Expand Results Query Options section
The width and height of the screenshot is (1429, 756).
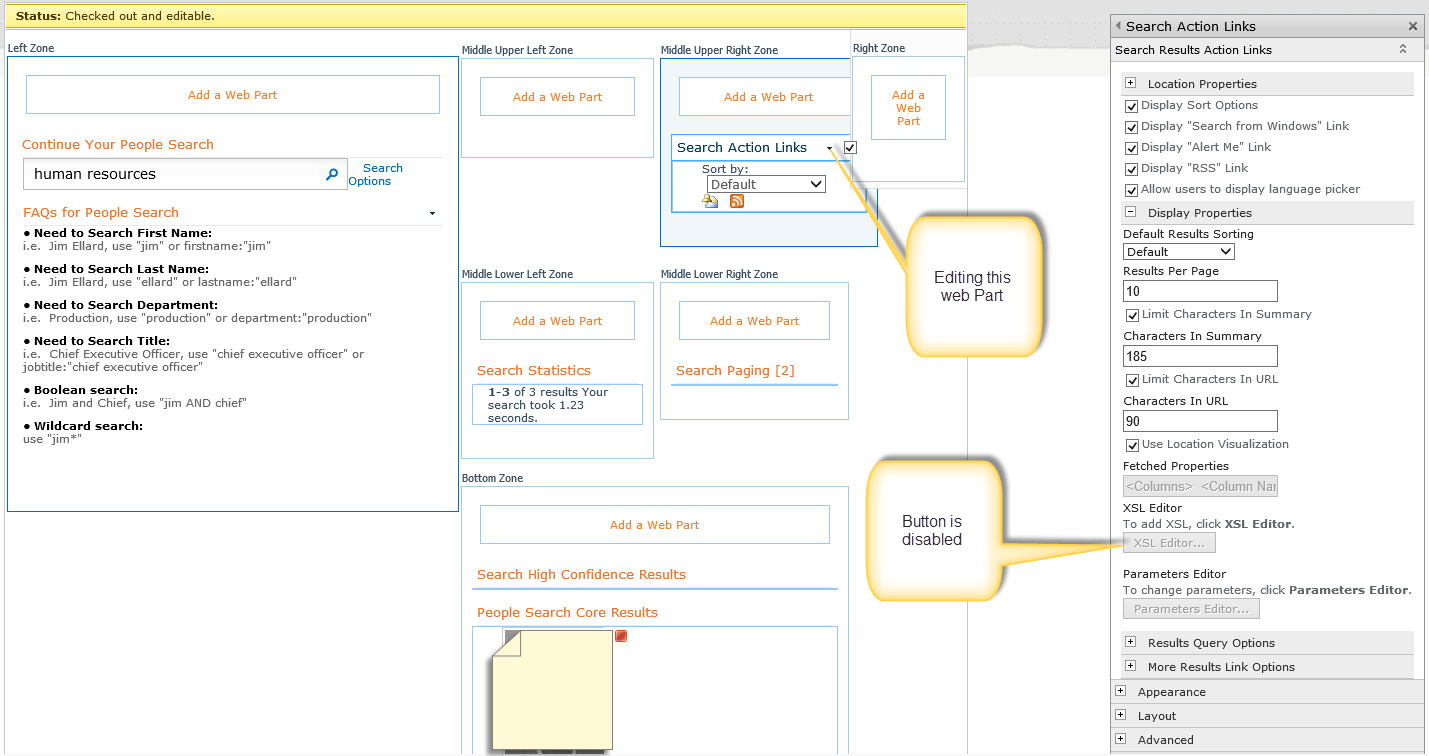[x=1131, y=642]
